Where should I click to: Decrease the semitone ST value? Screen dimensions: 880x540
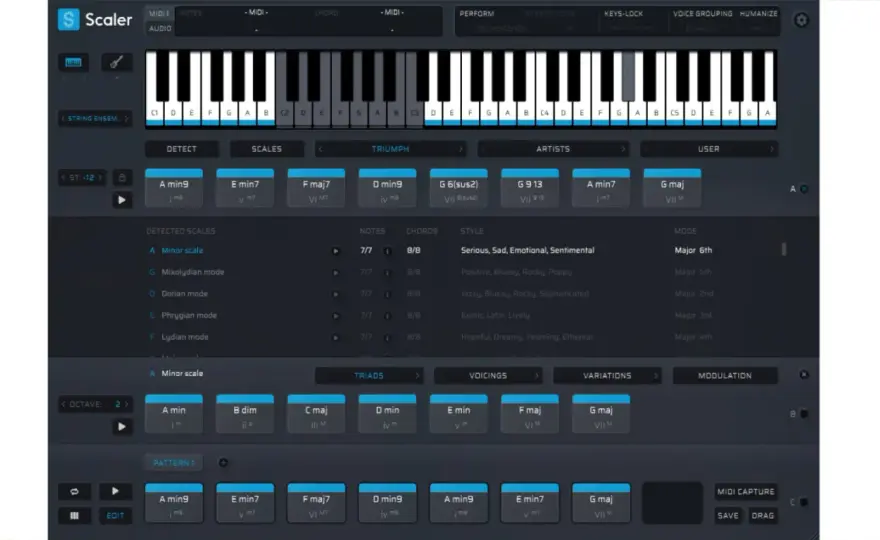tap(63, 178)
